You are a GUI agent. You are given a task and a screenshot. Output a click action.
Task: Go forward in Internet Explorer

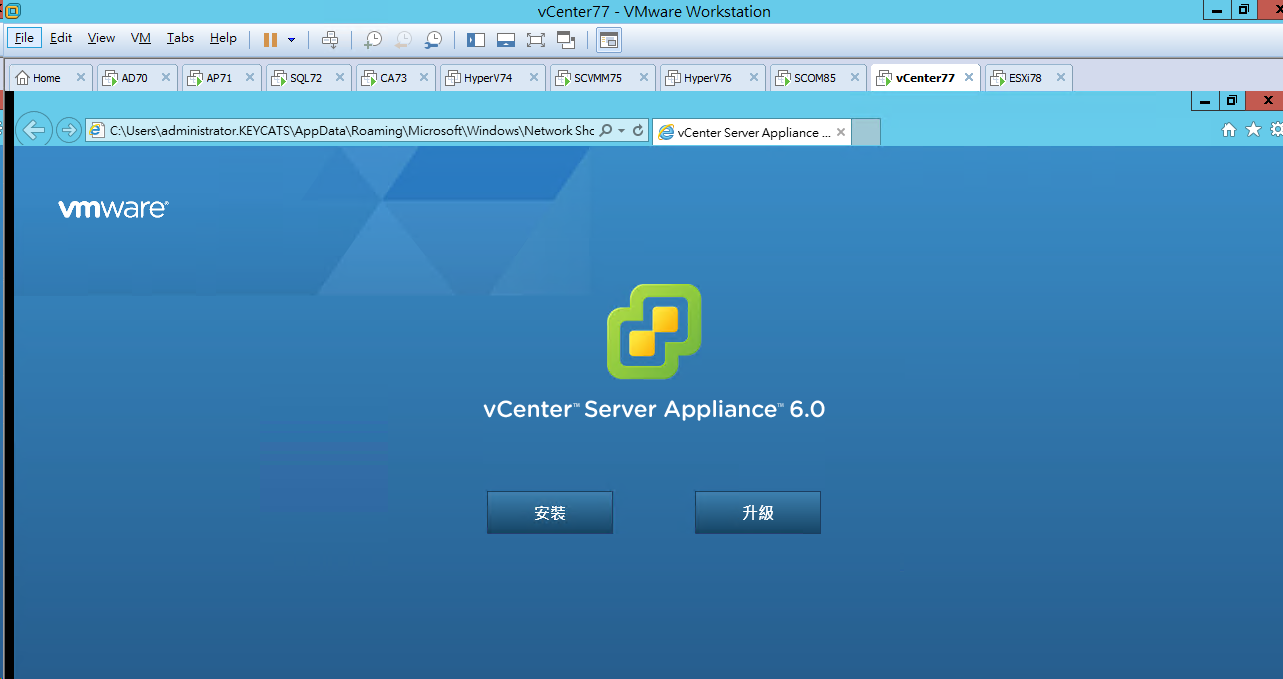pyautogui.click(x=68, y=130)
